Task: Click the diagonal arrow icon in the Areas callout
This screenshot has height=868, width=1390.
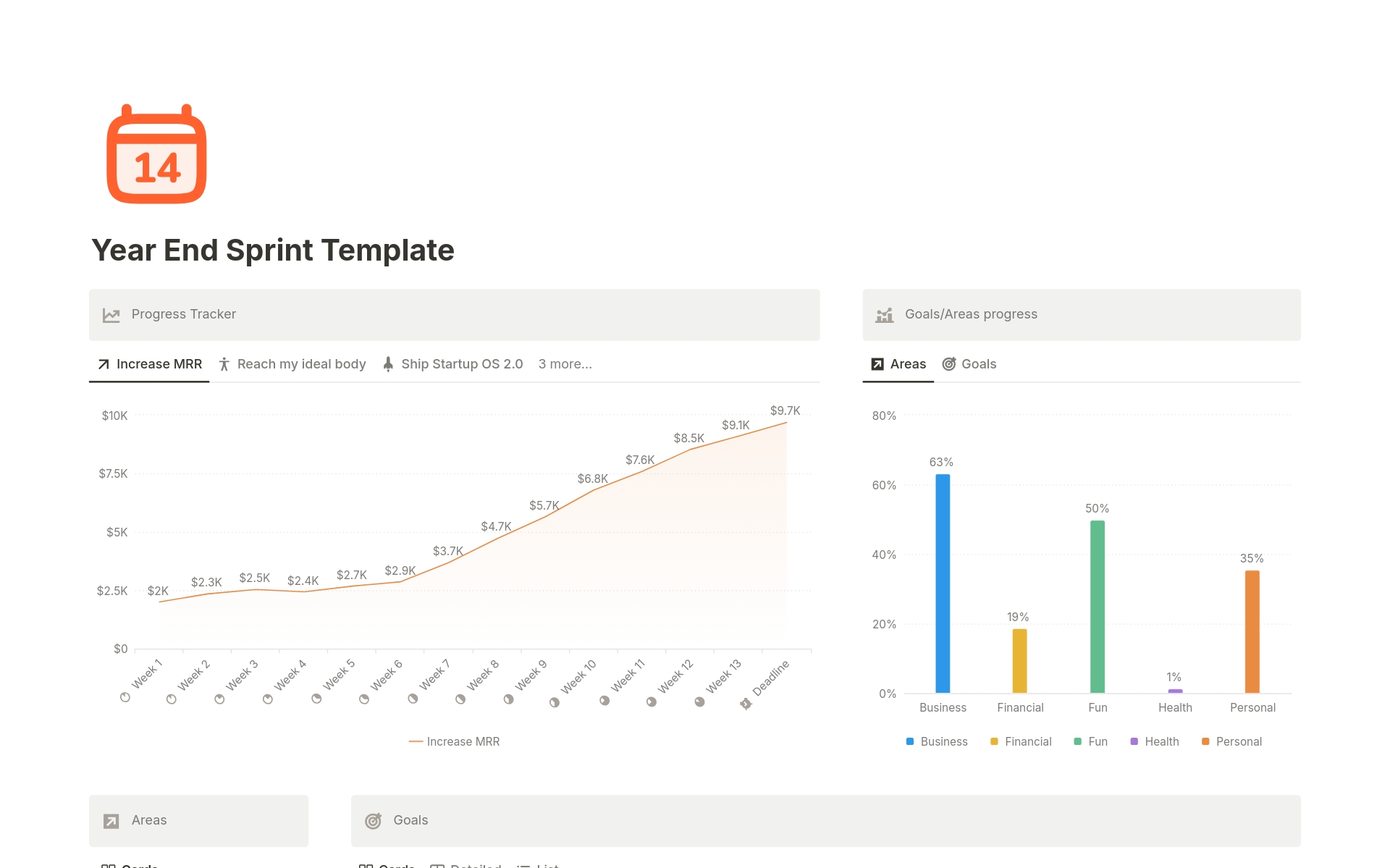Action: pyautogui.click(x=111, y=820)
